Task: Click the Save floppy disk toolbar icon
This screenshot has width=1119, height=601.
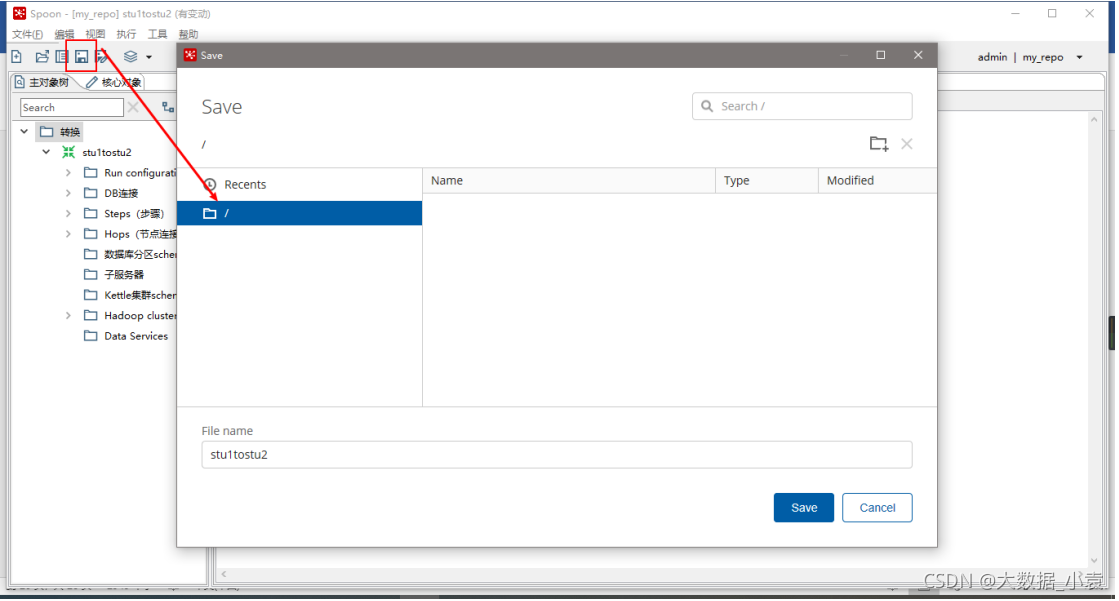Action: [81, 56]
